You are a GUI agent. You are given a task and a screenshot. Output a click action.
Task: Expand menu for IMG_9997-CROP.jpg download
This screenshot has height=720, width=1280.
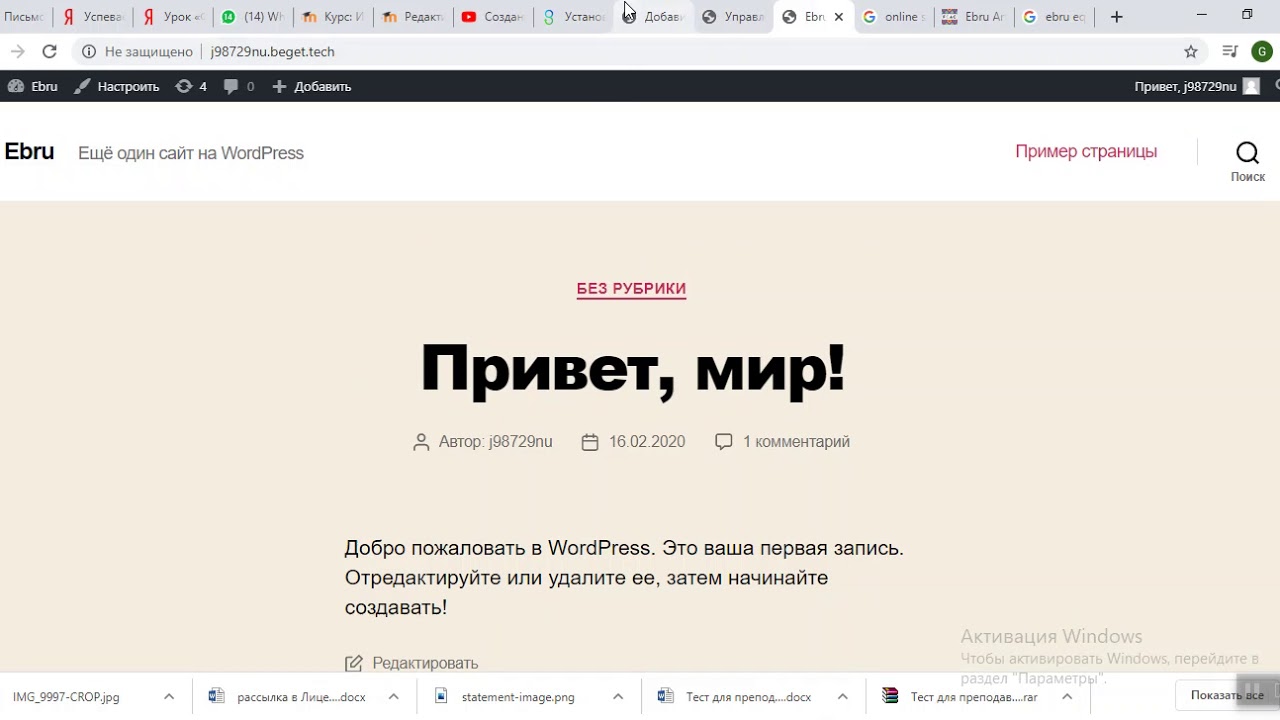pyautogui.click(x=169, y=697)
